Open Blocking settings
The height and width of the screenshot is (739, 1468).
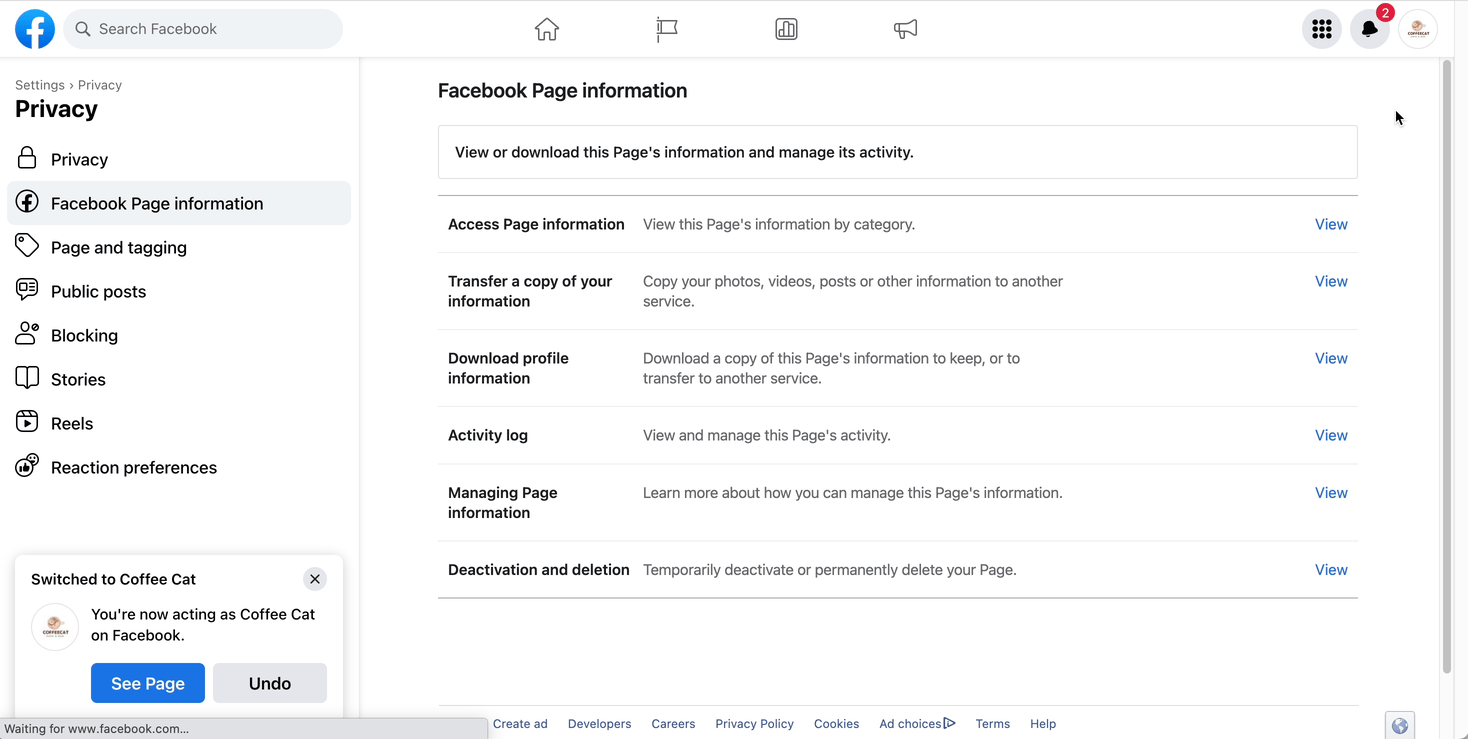(x=179, y=335)
